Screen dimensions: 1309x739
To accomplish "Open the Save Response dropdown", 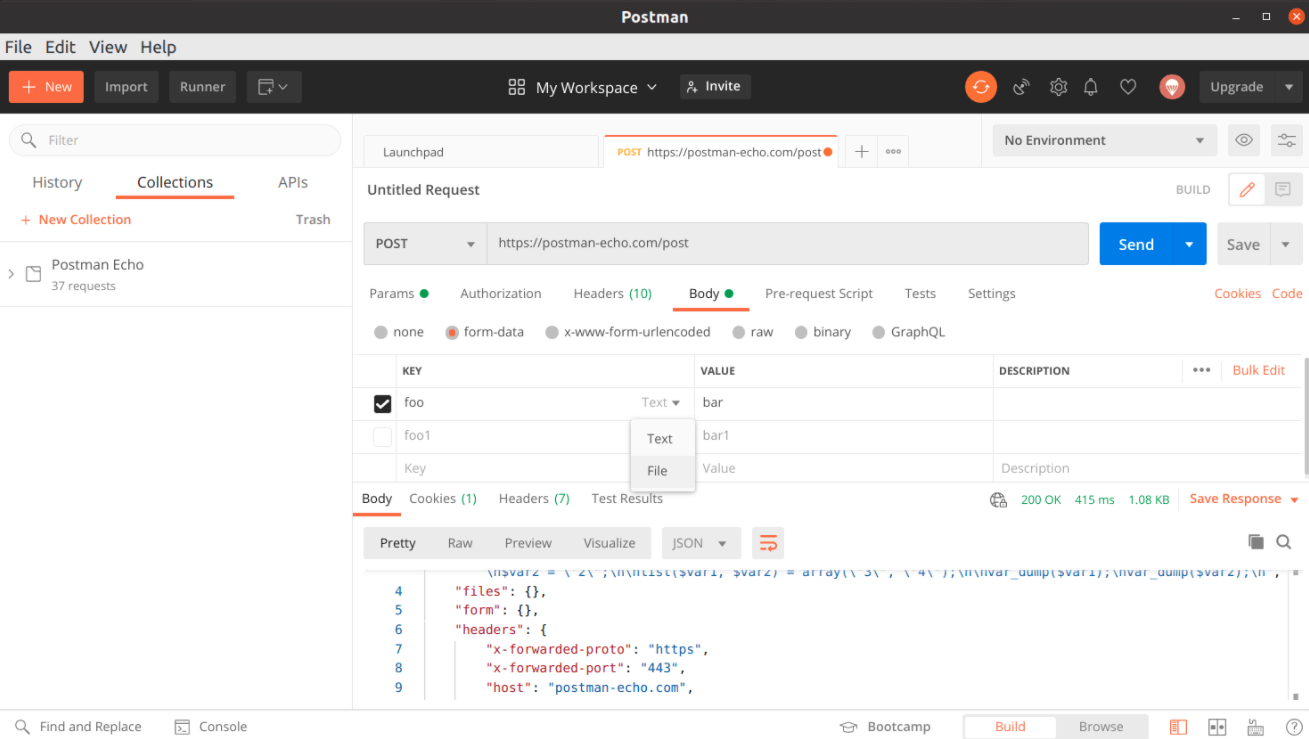I will [x=1244, y=499].
